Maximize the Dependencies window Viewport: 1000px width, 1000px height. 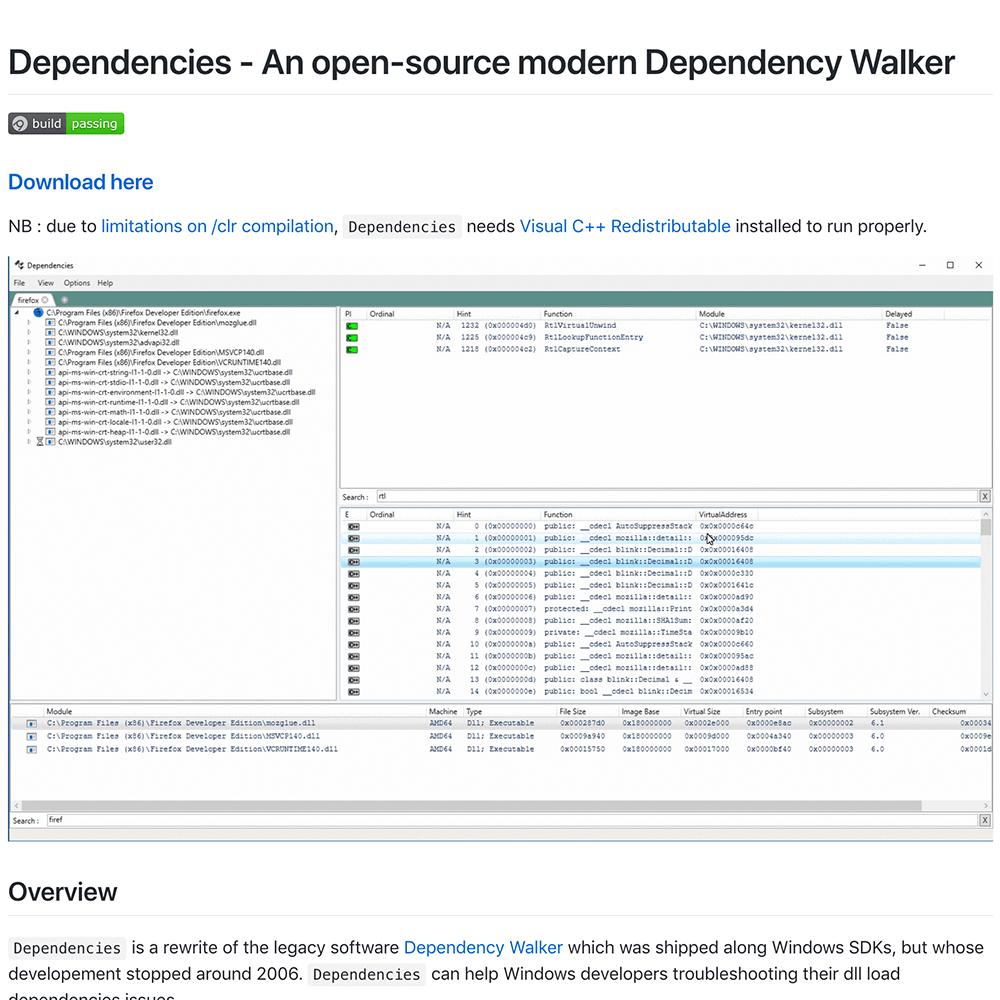pos(950,265)
